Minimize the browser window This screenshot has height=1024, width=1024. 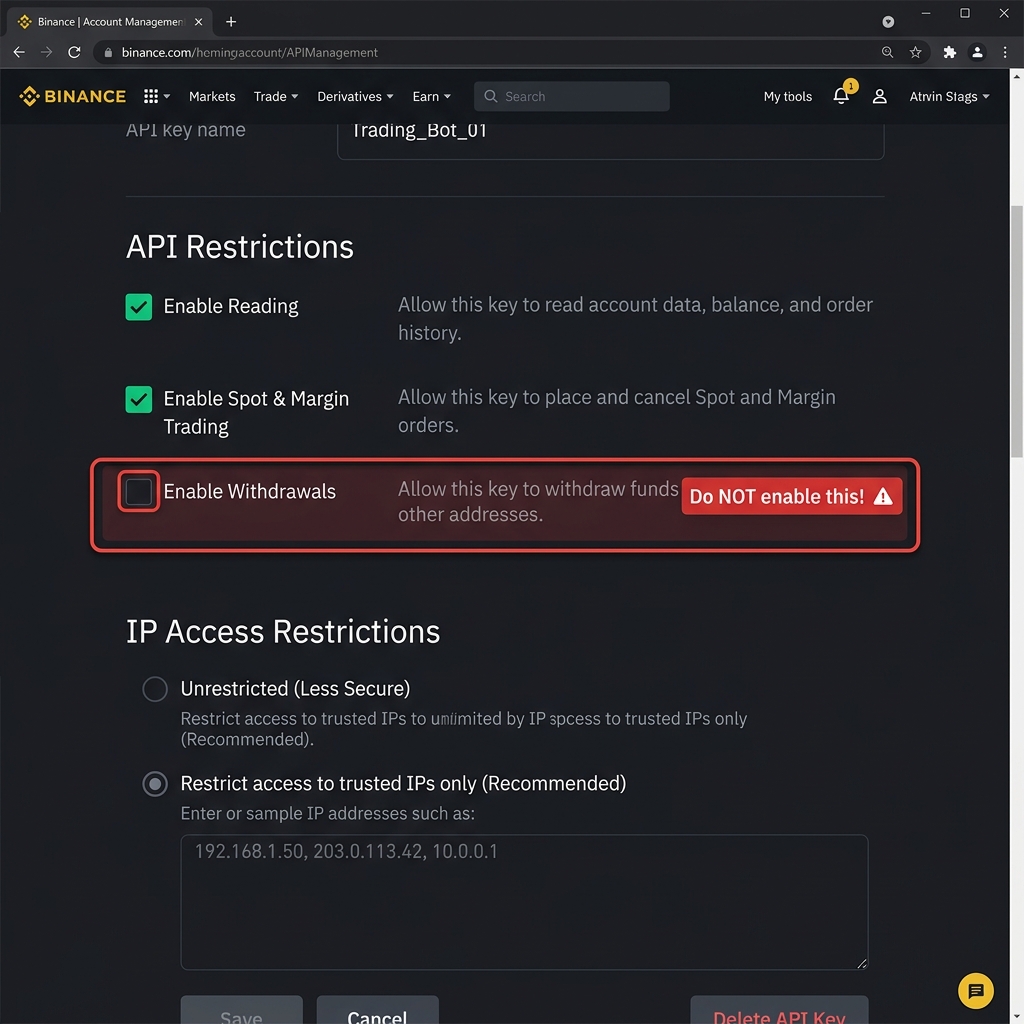925,13
